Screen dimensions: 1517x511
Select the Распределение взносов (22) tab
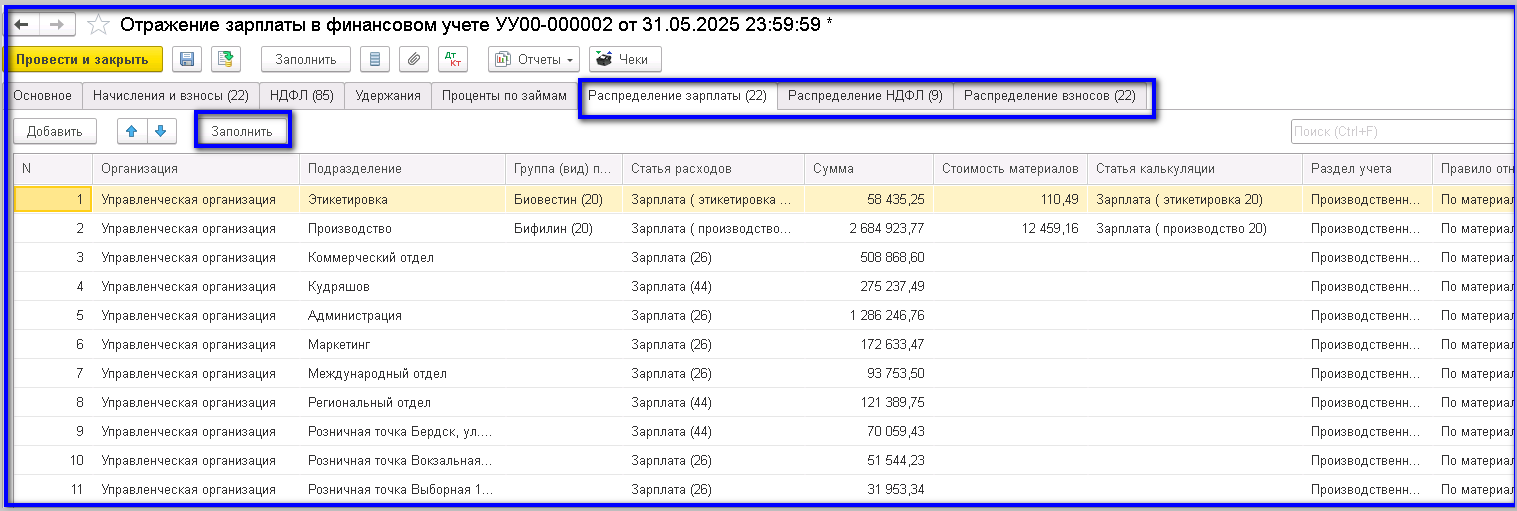pos(1049,96)
